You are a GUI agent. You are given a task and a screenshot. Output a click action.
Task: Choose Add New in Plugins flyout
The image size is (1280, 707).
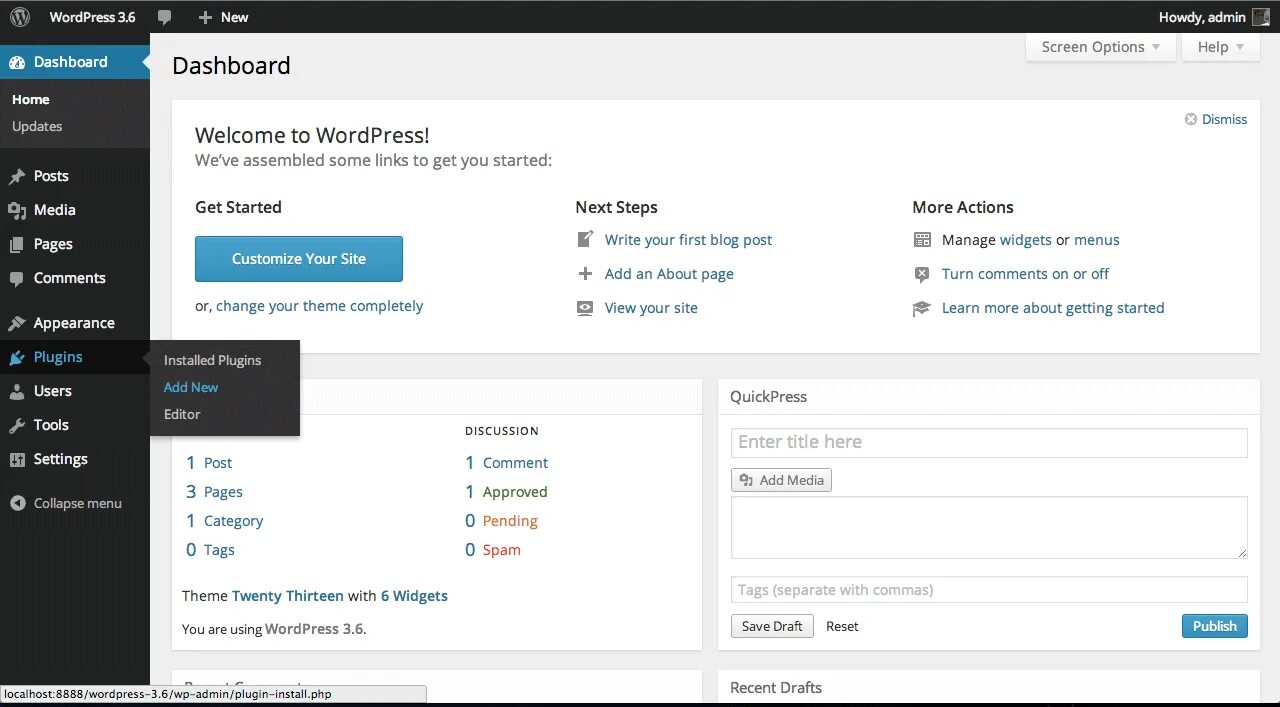coord(191,387)
